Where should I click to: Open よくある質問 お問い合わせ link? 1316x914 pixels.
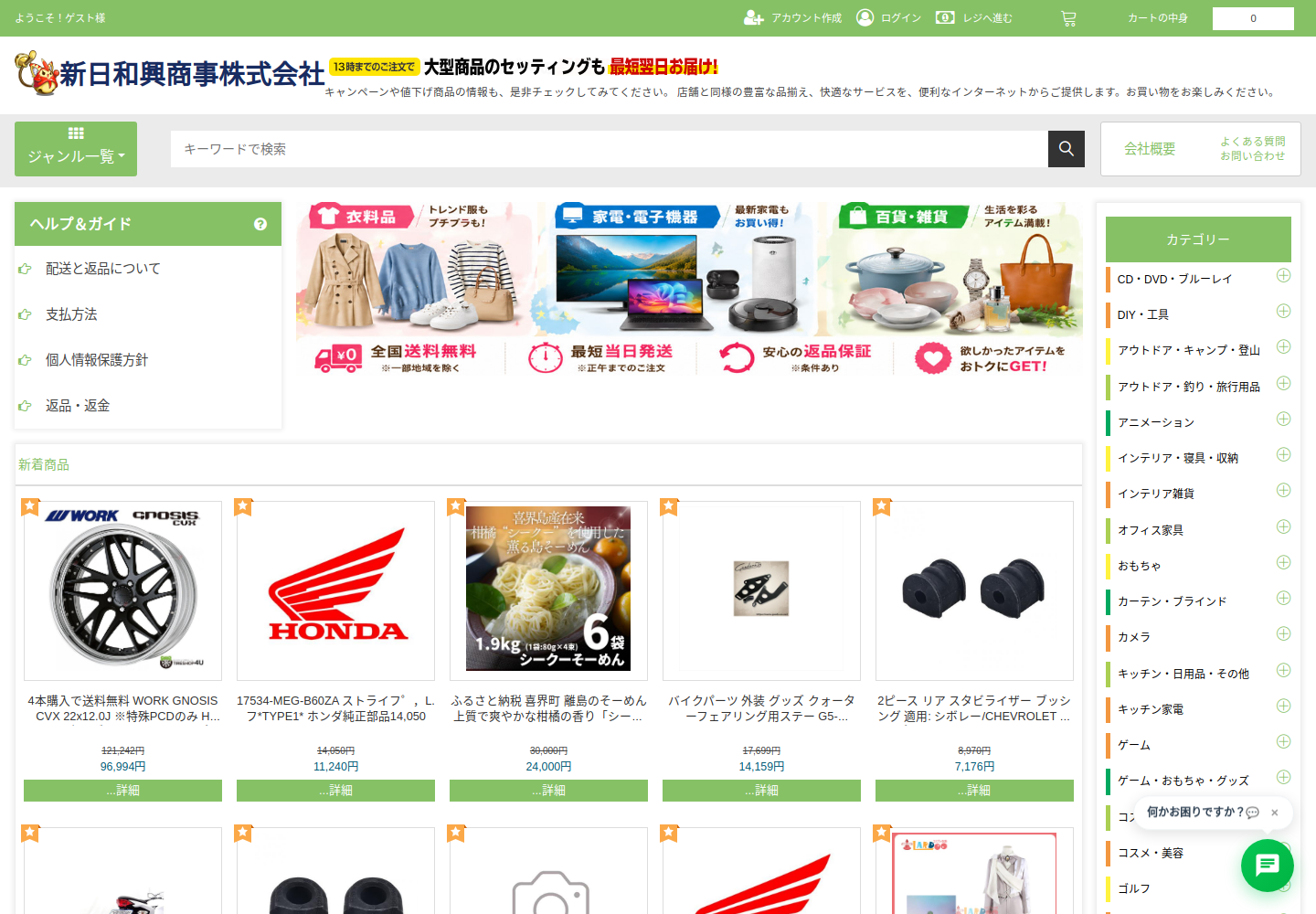tap(1253, 149)
